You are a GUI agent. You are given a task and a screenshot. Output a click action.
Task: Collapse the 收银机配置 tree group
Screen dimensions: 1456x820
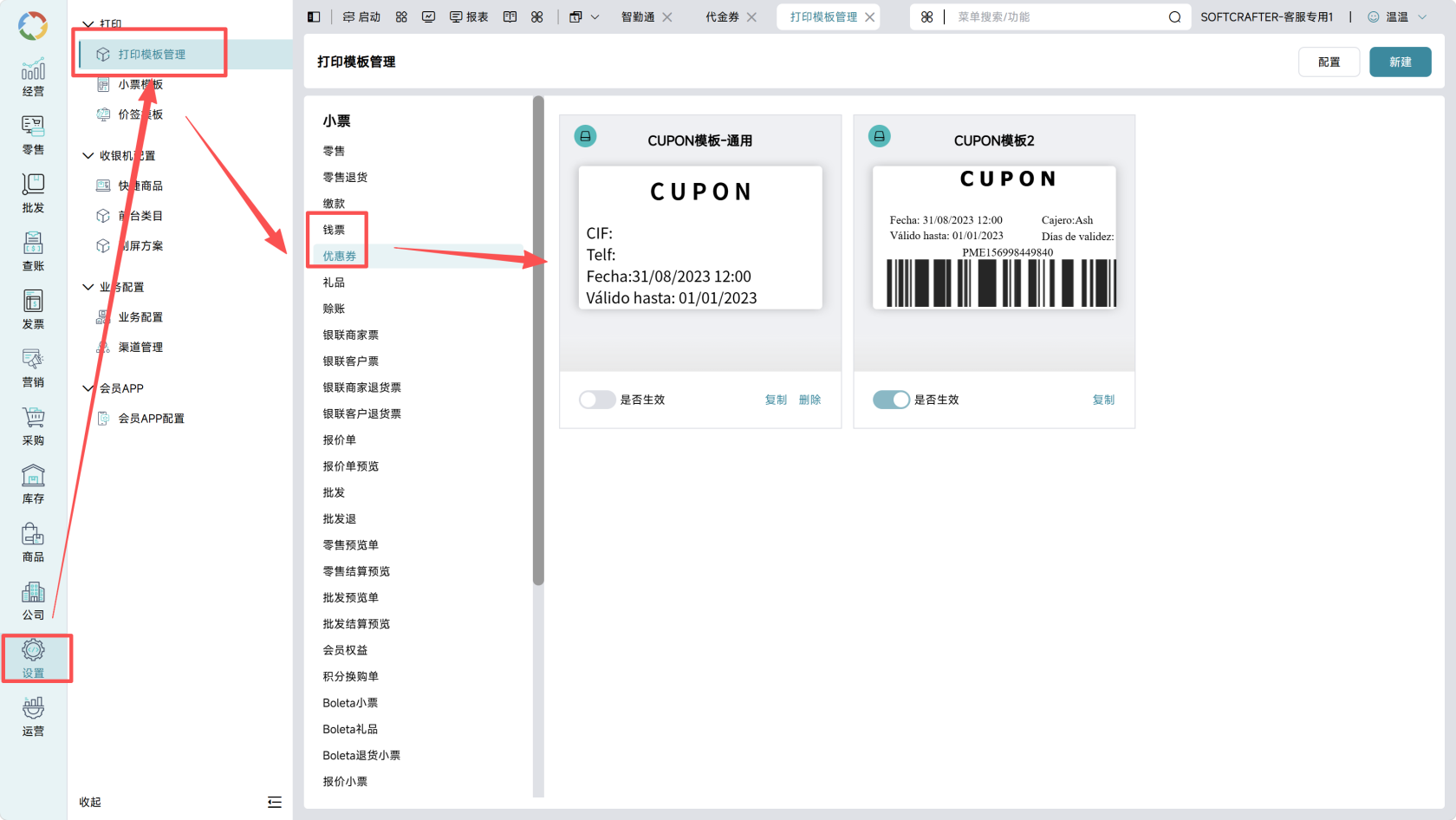tap(88, 156)
